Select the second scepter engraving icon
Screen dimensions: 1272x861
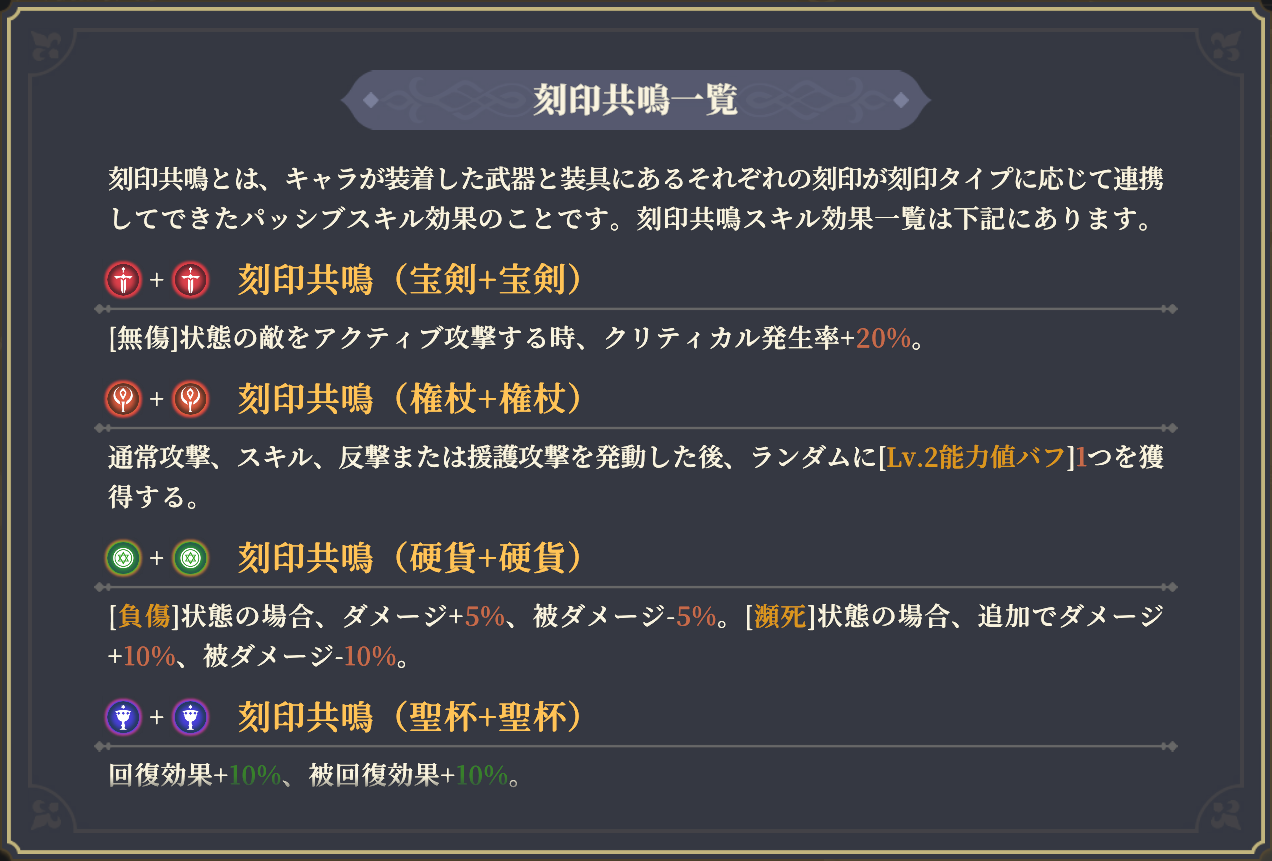click(190, 400)
